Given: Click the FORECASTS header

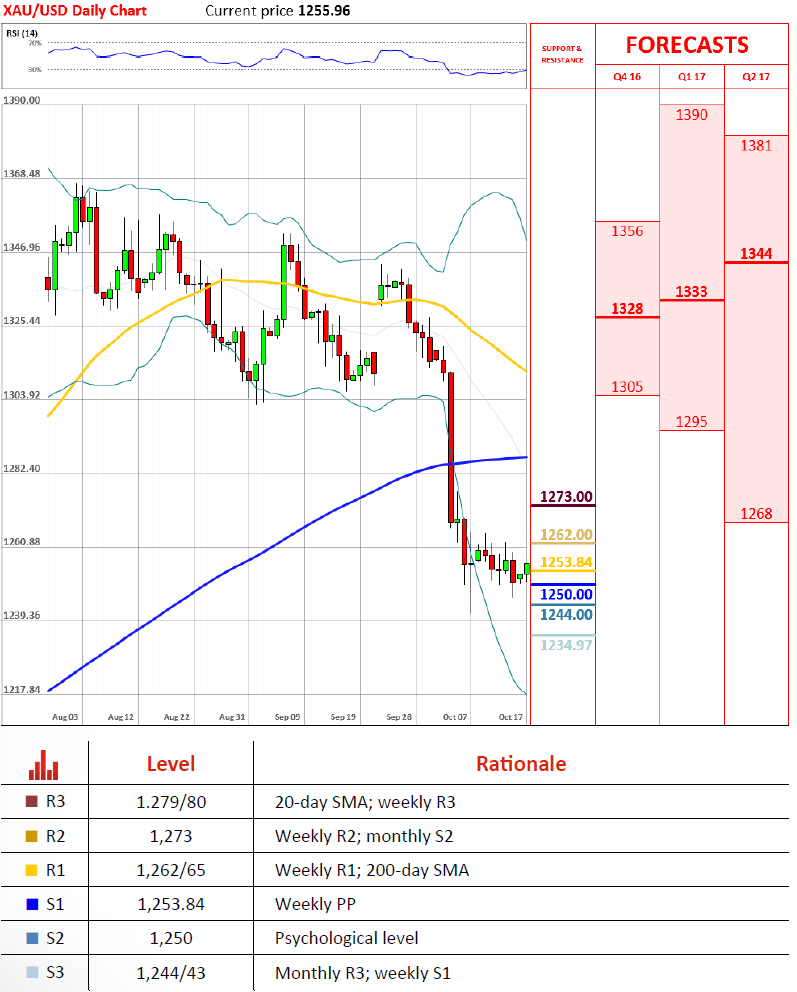Looking at the screenshot, I should [x=688, y=45].
